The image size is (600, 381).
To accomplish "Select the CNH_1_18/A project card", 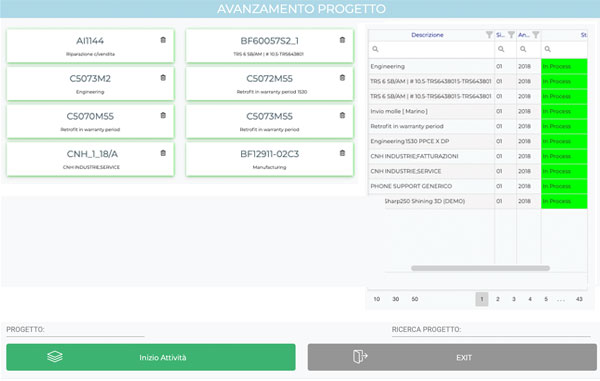I will click(x=90, y=159).
